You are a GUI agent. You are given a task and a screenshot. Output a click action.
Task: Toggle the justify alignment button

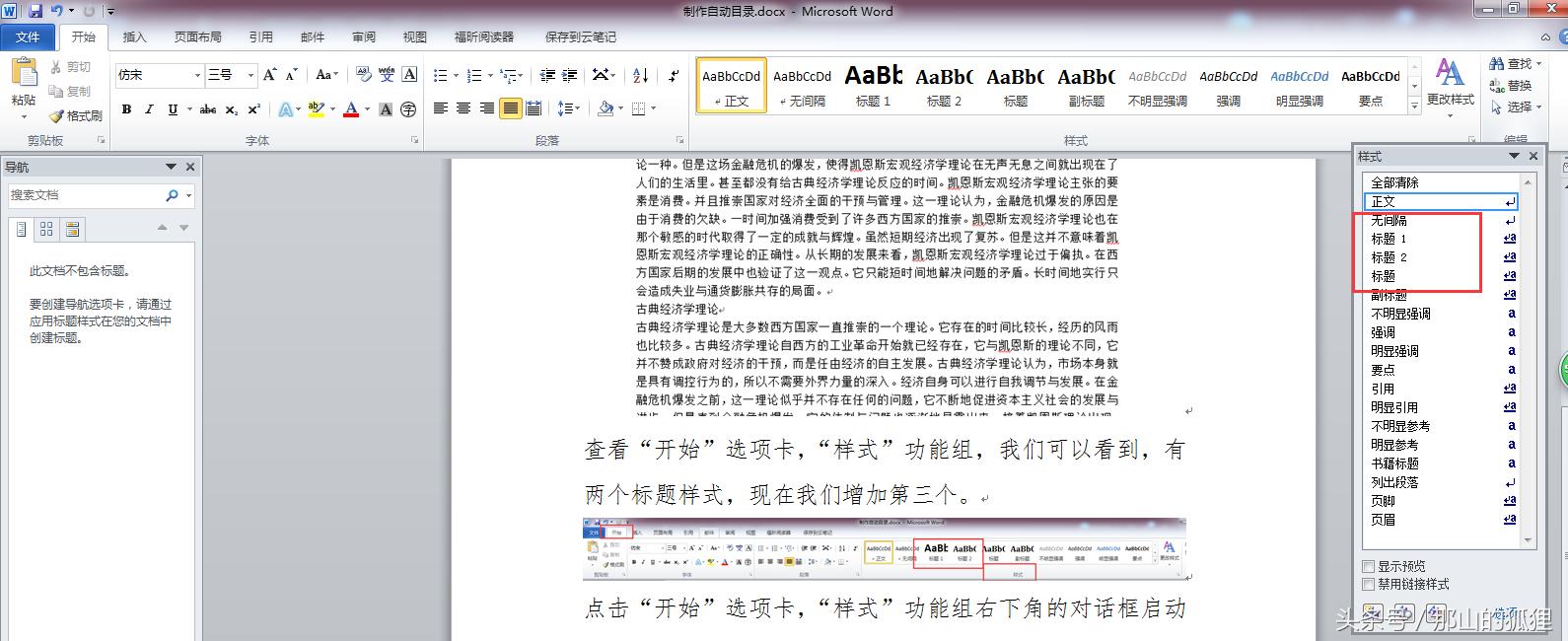click(510, 108)
